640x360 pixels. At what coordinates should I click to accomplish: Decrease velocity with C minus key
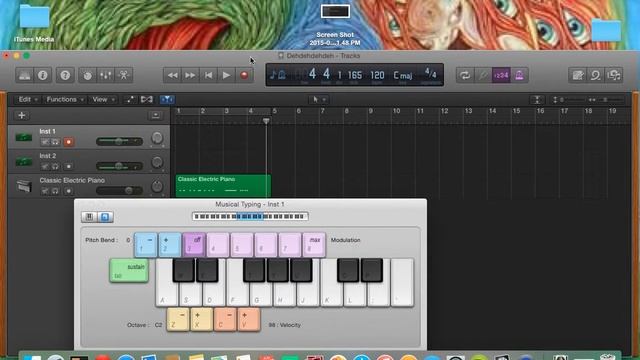[x=225, y=319]
